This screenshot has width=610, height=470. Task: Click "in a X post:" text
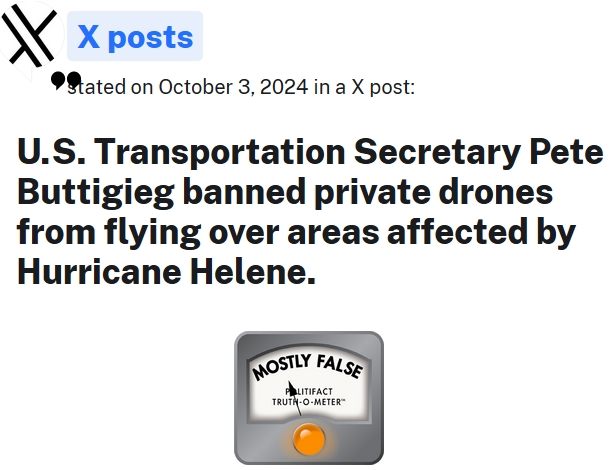tap(364, 87)
